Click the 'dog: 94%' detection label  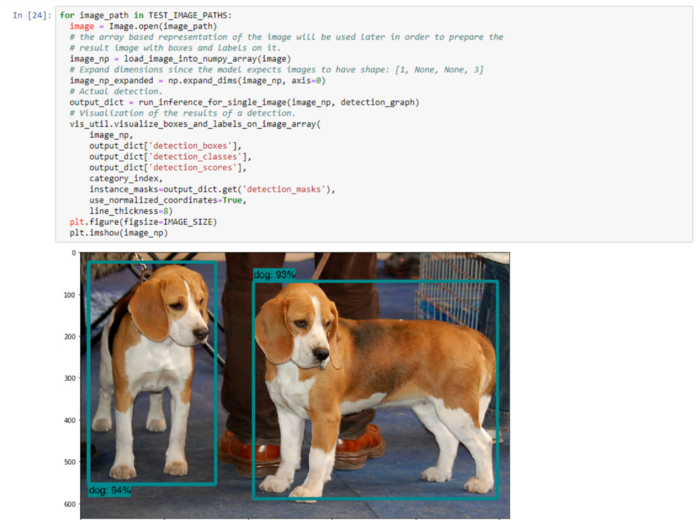click(x=109, y=490)
